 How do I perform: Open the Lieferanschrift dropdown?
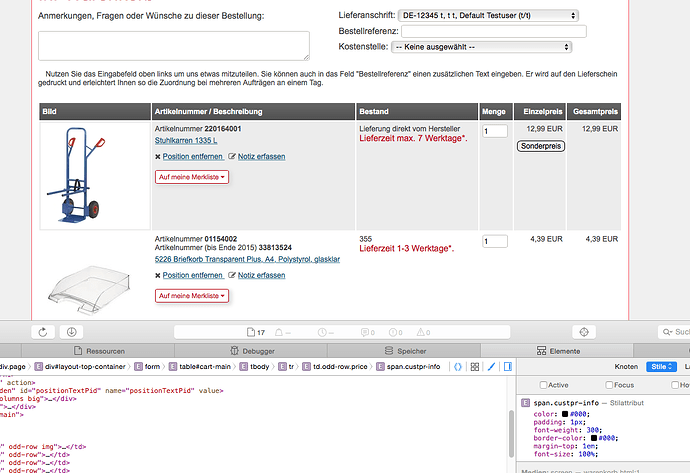coord(486,16)
